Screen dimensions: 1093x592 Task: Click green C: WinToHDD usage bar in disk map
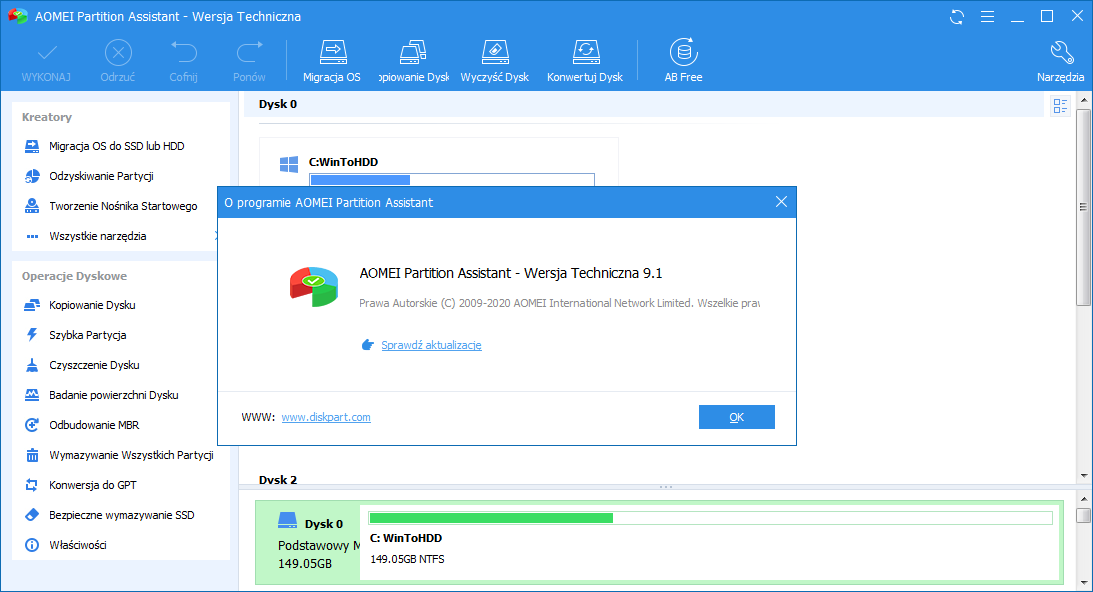(710, 518)
